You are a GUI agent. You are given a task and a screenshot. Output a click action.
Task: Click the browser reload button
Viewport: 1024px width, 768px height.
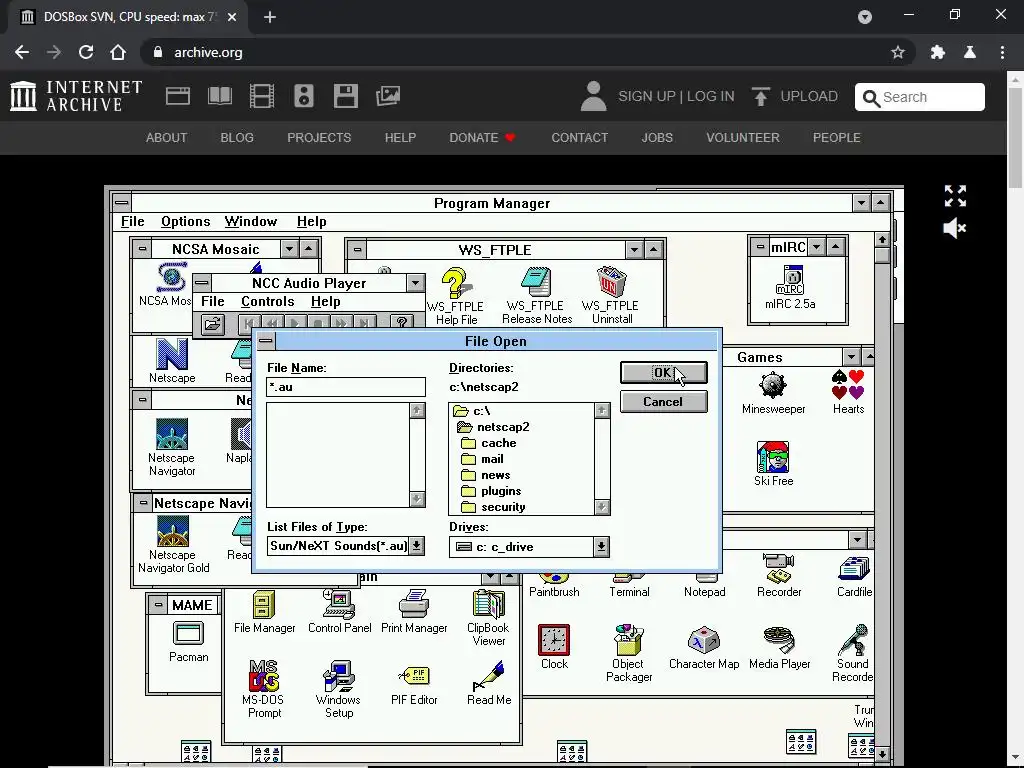point(86,52)
